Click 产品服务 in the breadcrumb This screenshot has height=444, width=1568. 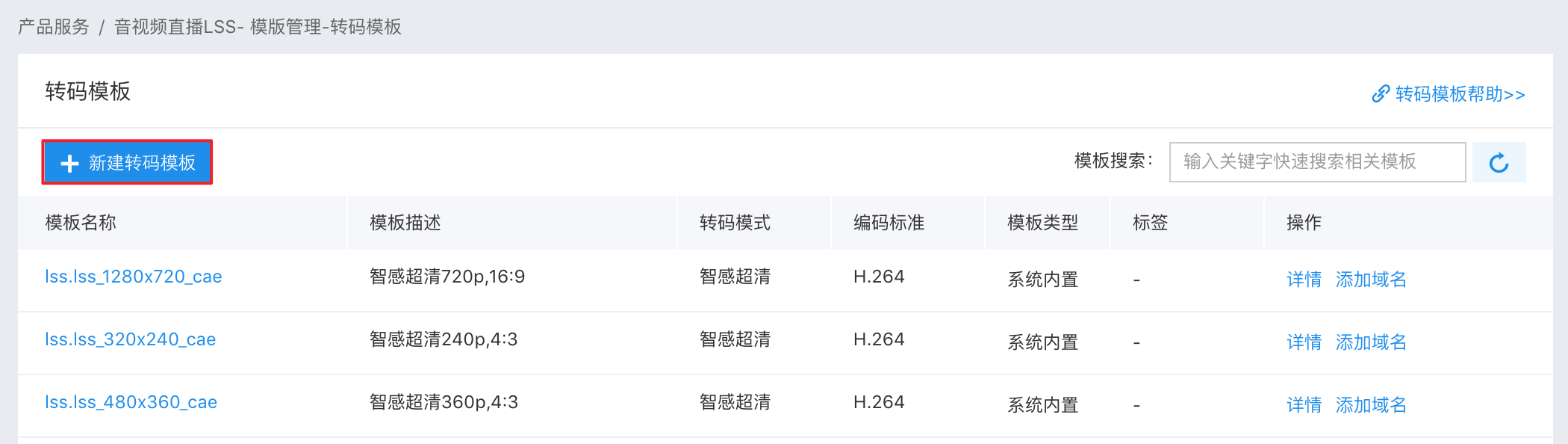click(x=53, y=27)
